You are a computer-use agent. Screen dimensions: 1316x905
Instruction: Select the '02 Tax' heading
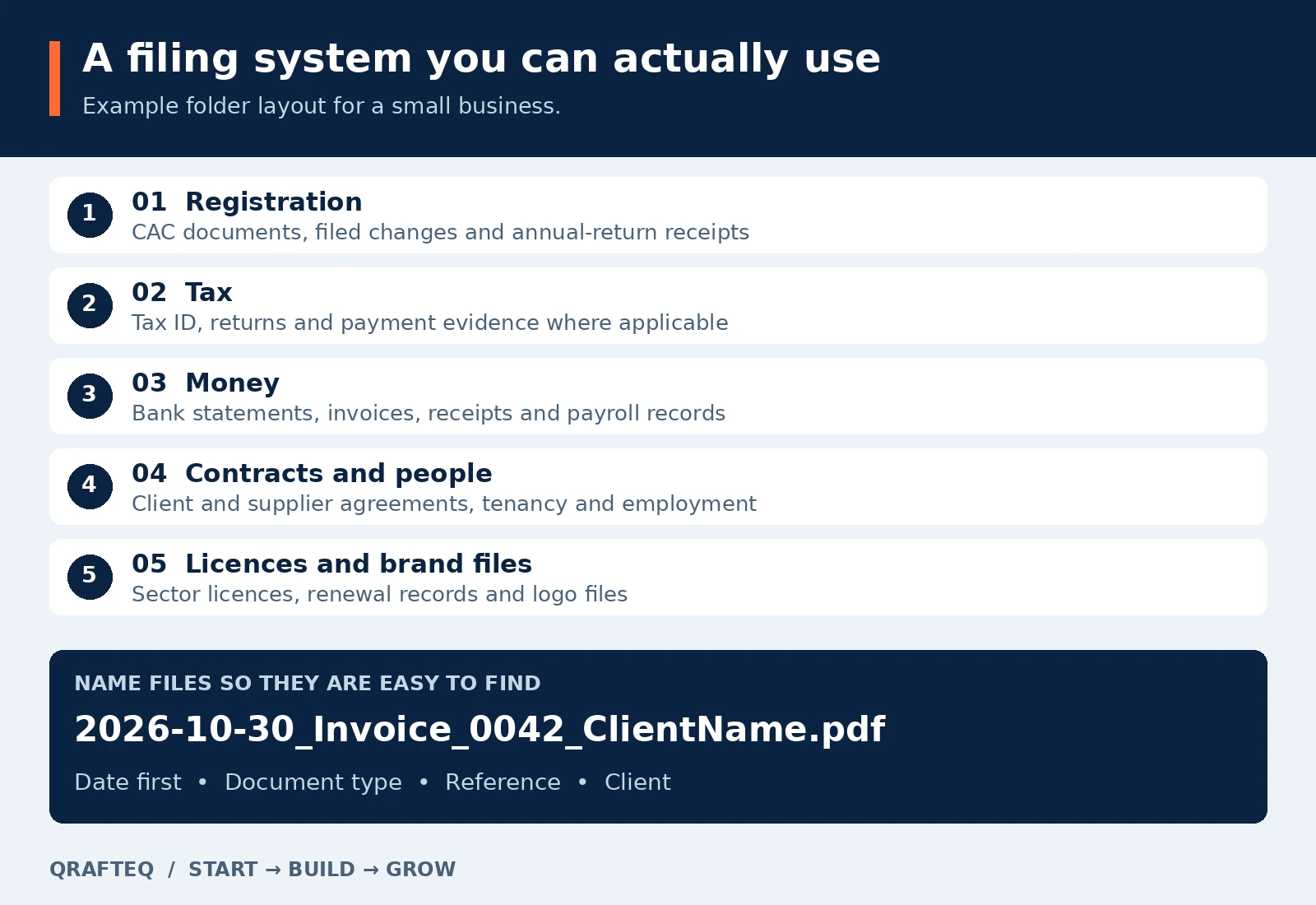point(182,293)
